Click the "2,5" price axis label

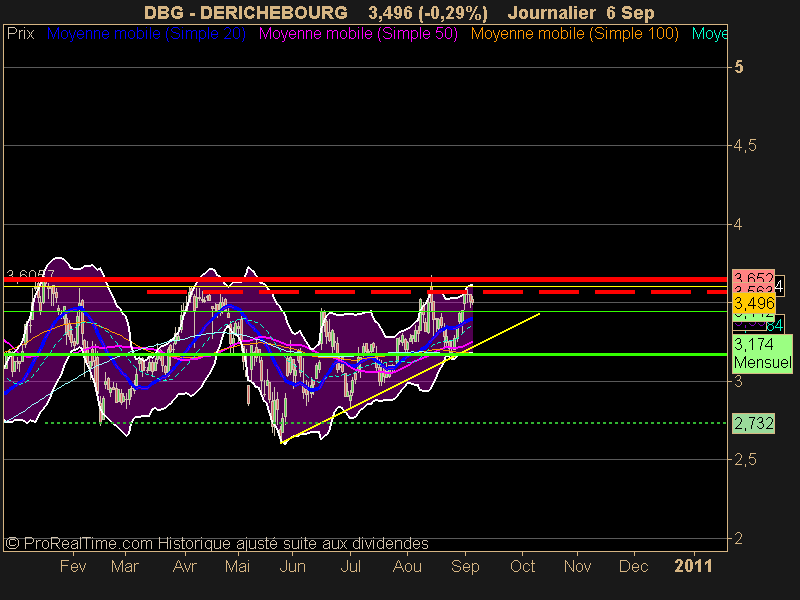[745, 460]
